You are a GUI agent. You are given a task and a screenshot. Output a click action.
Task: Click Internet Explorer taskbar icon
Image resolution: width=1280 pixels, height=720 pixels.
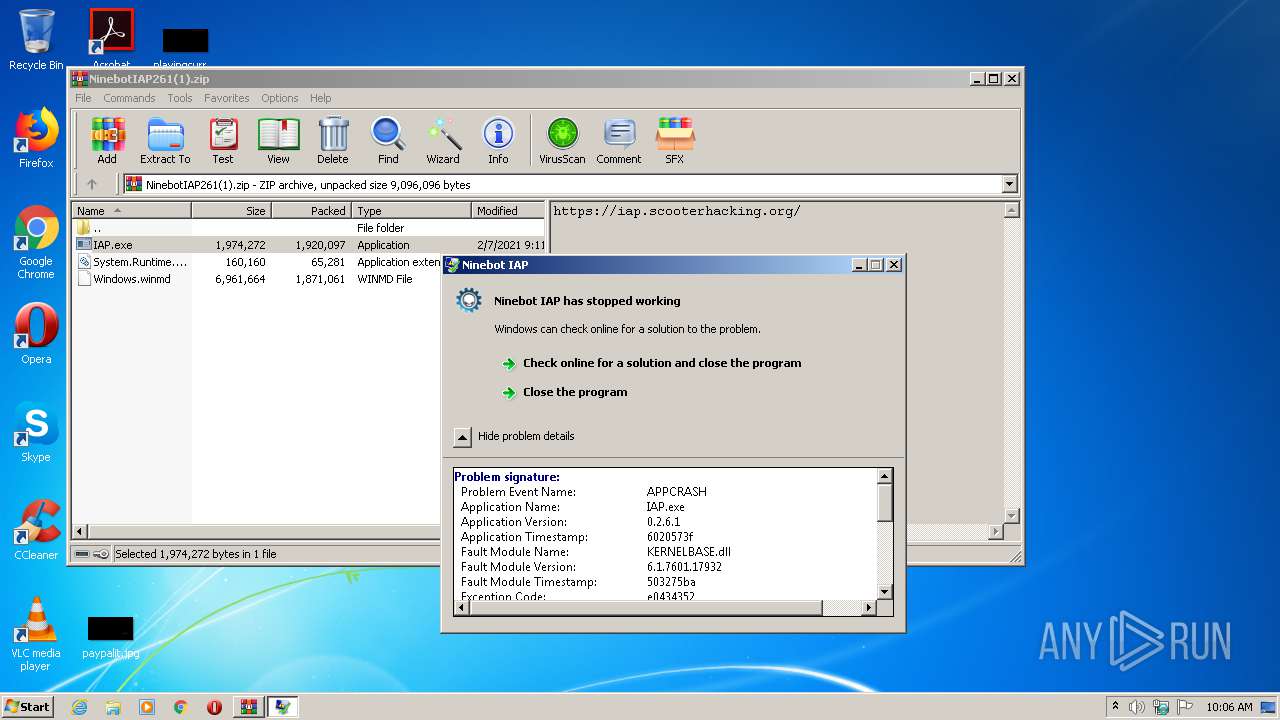[79, 707]
